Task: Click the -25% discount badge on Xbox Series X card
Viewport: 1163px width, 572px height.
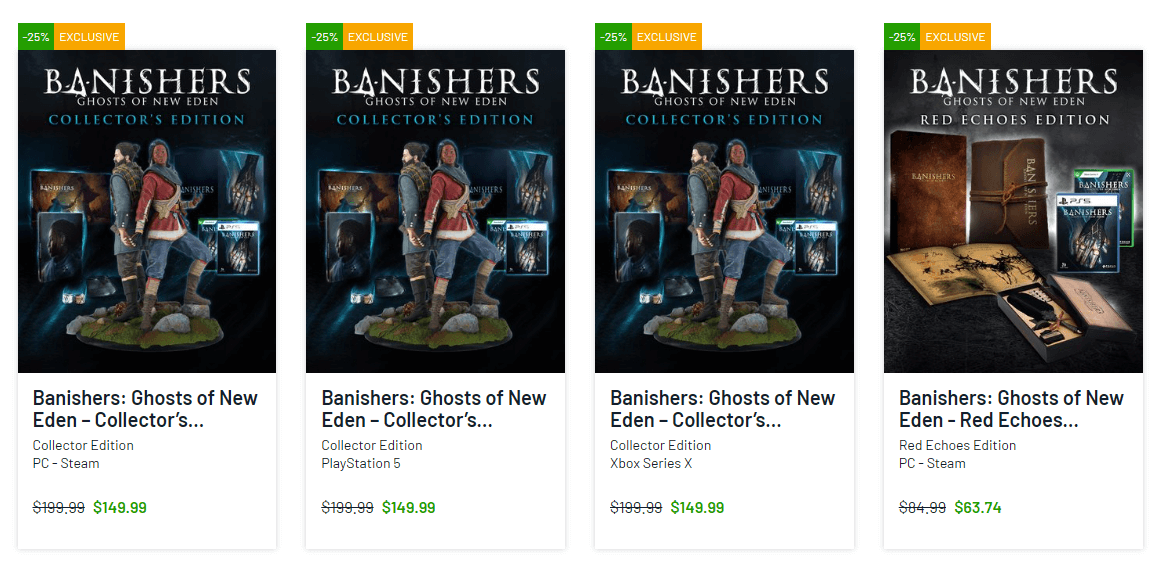Action: click(x=613, y=37)
